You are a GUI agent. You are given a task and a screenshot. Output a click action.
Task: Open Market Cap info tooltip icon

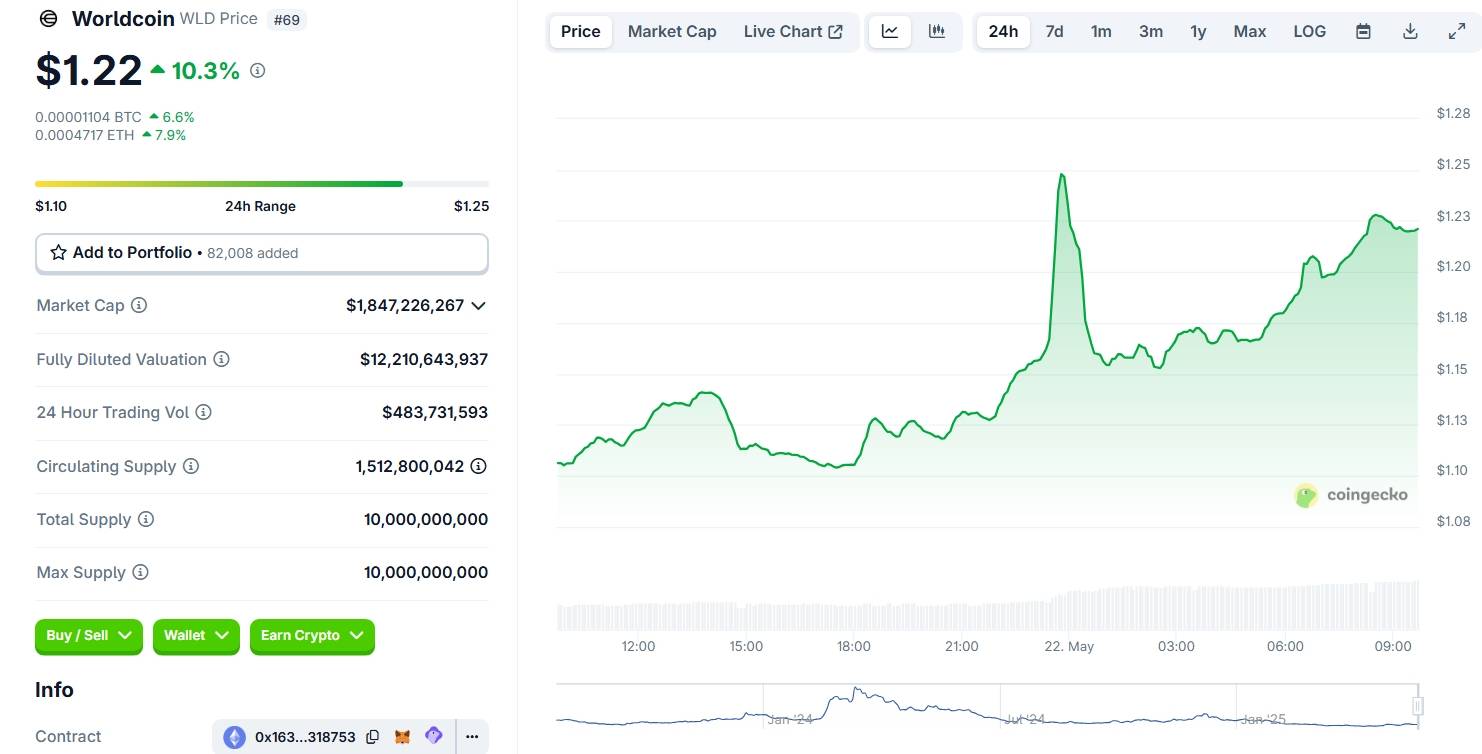(139, 305)
